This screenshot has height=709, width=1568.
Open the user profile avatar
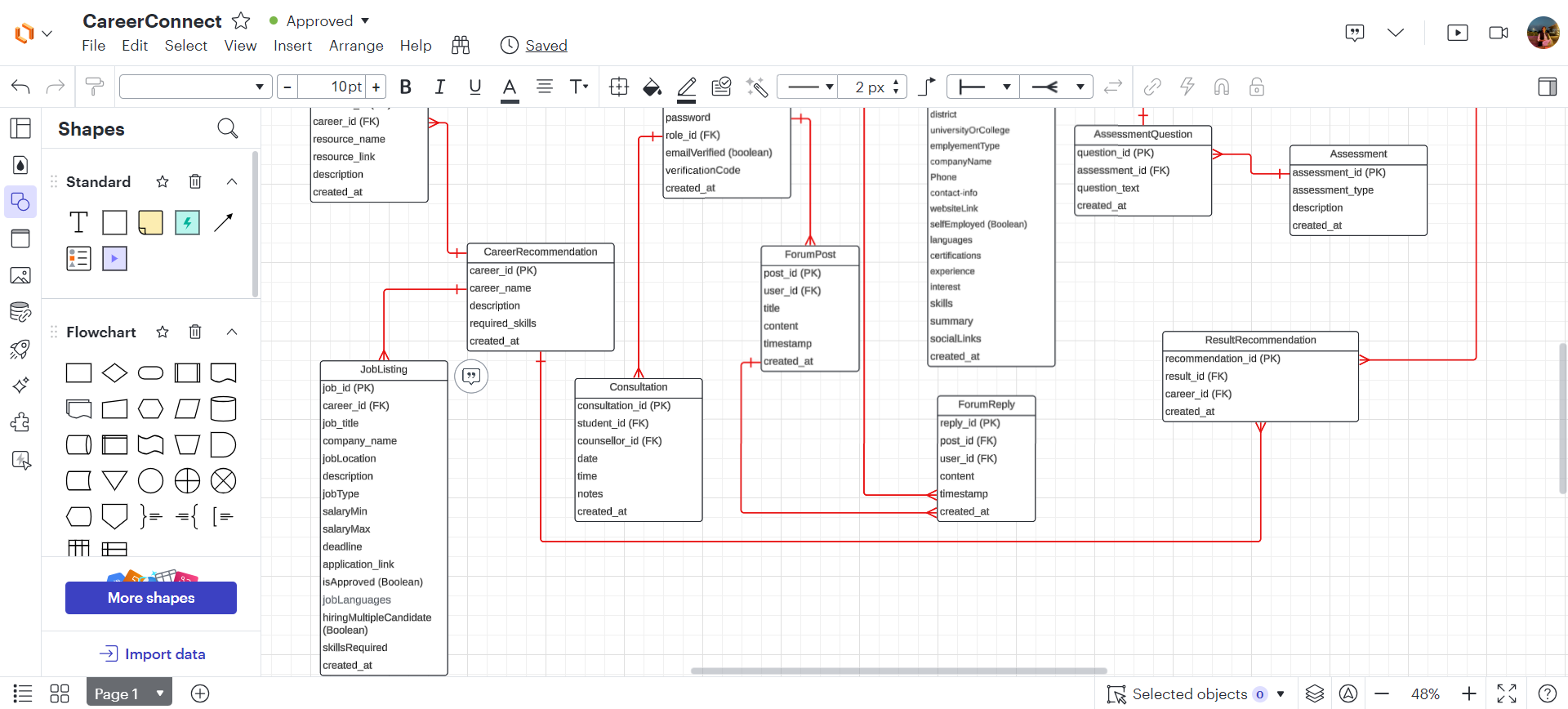(x=1543, y=33)
